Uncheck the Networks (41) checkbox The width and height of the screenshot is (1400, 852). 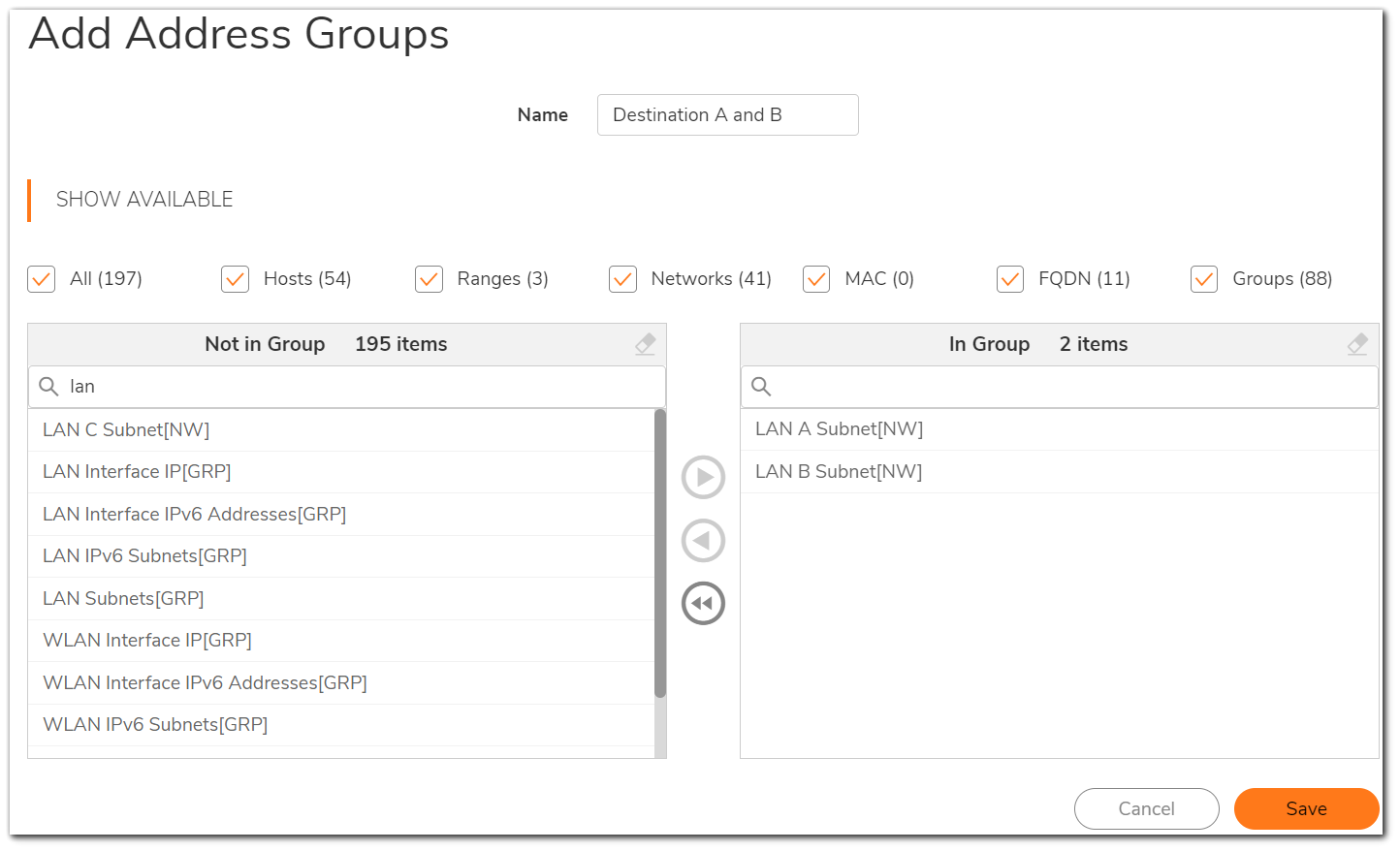623,279
